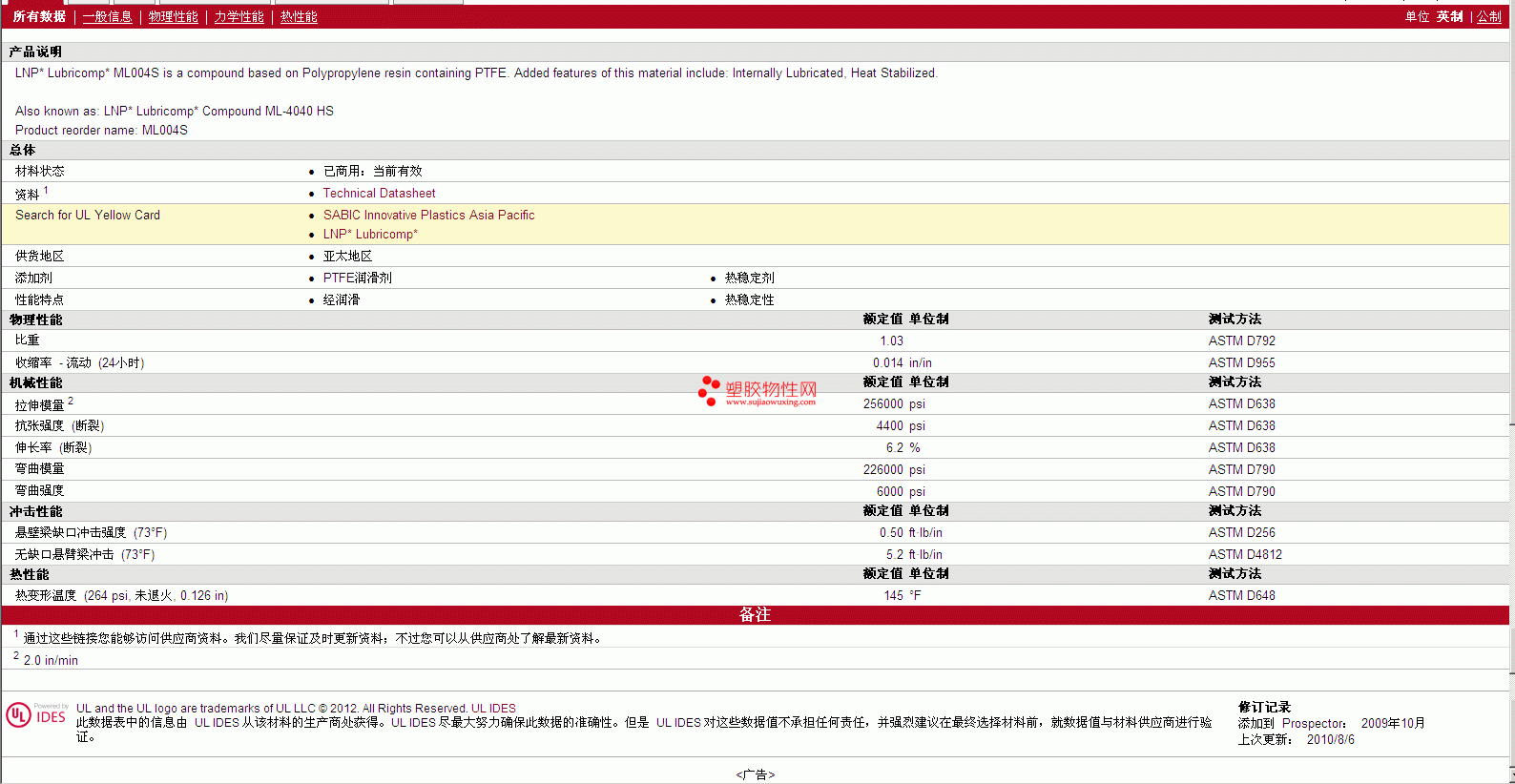Click the 2.0 in/min footnote
1515x784 pixels.
click(x=52, y=661)
